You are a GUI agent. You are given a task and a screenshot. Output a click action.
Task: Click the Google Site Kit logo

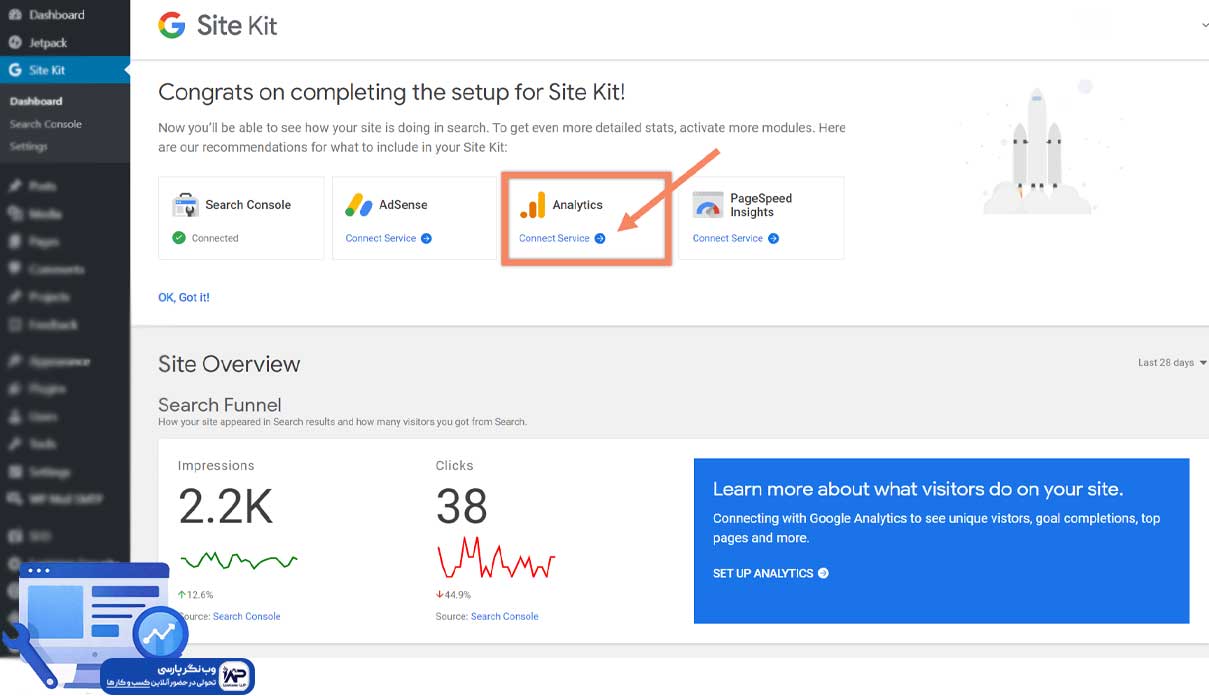172,25
